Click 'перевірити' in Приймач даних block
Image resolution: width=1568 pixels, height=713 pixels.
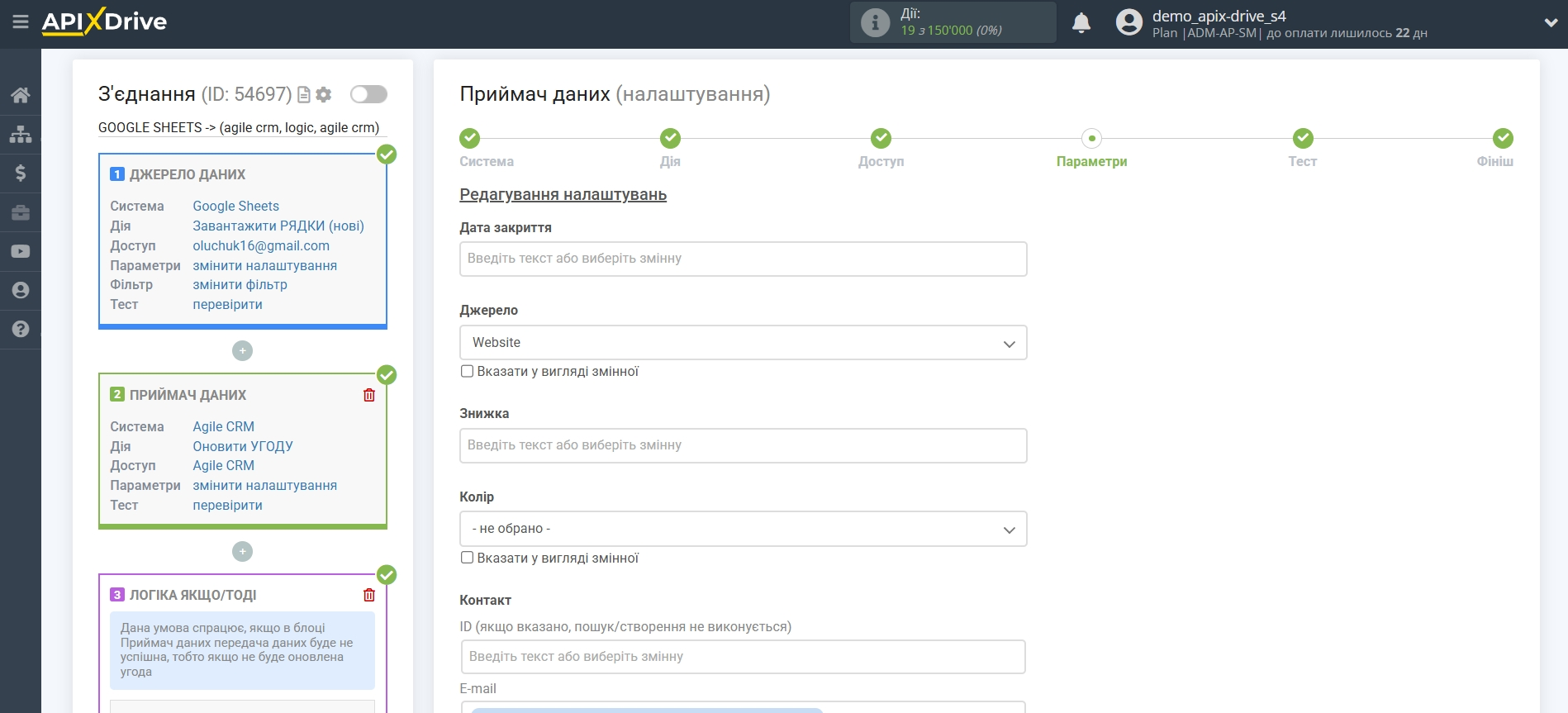[228, 506]
